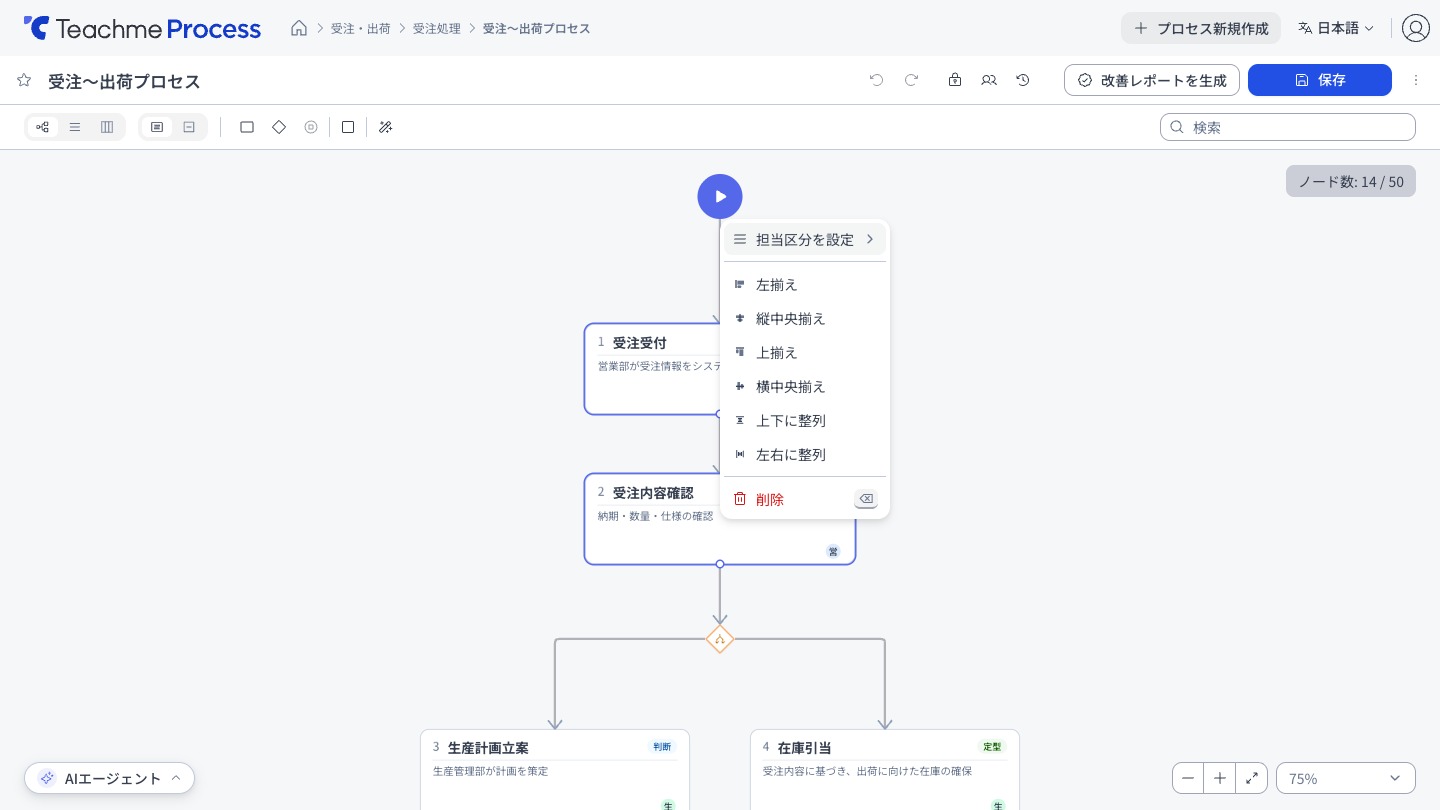Click the 保存 save button
This screenshot has width=1440, height=810.
pyautogui.click(x=1320, y=80)
